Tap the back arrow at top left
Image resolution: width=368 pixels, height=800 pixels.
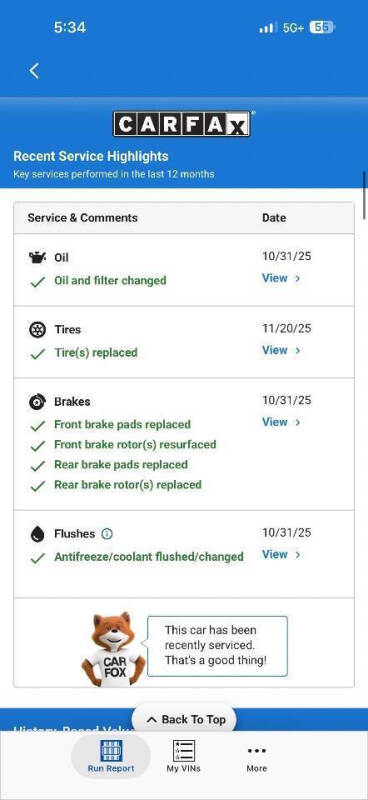(x=34, y=70)
